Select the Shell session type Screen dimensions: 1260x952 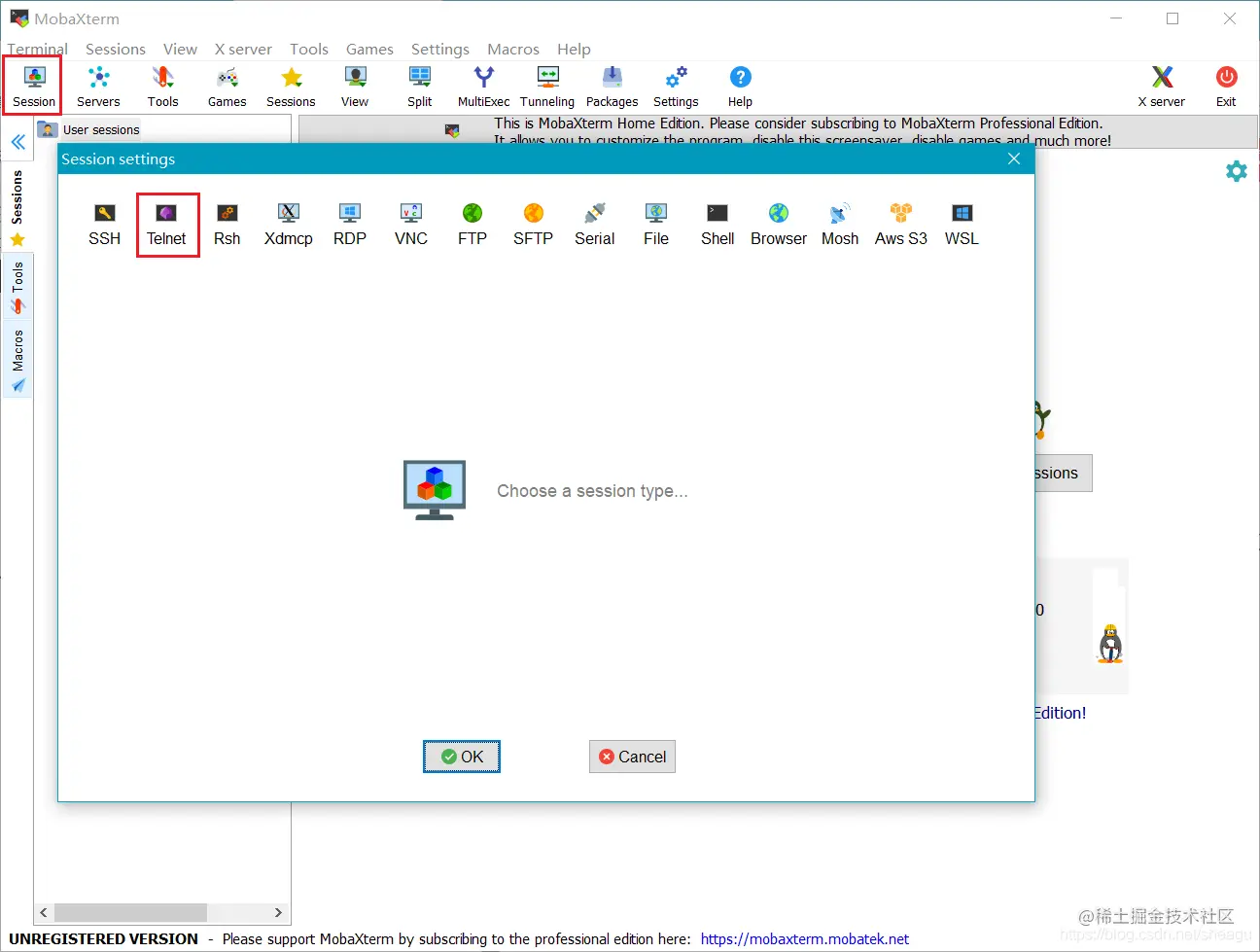(717, 226)
